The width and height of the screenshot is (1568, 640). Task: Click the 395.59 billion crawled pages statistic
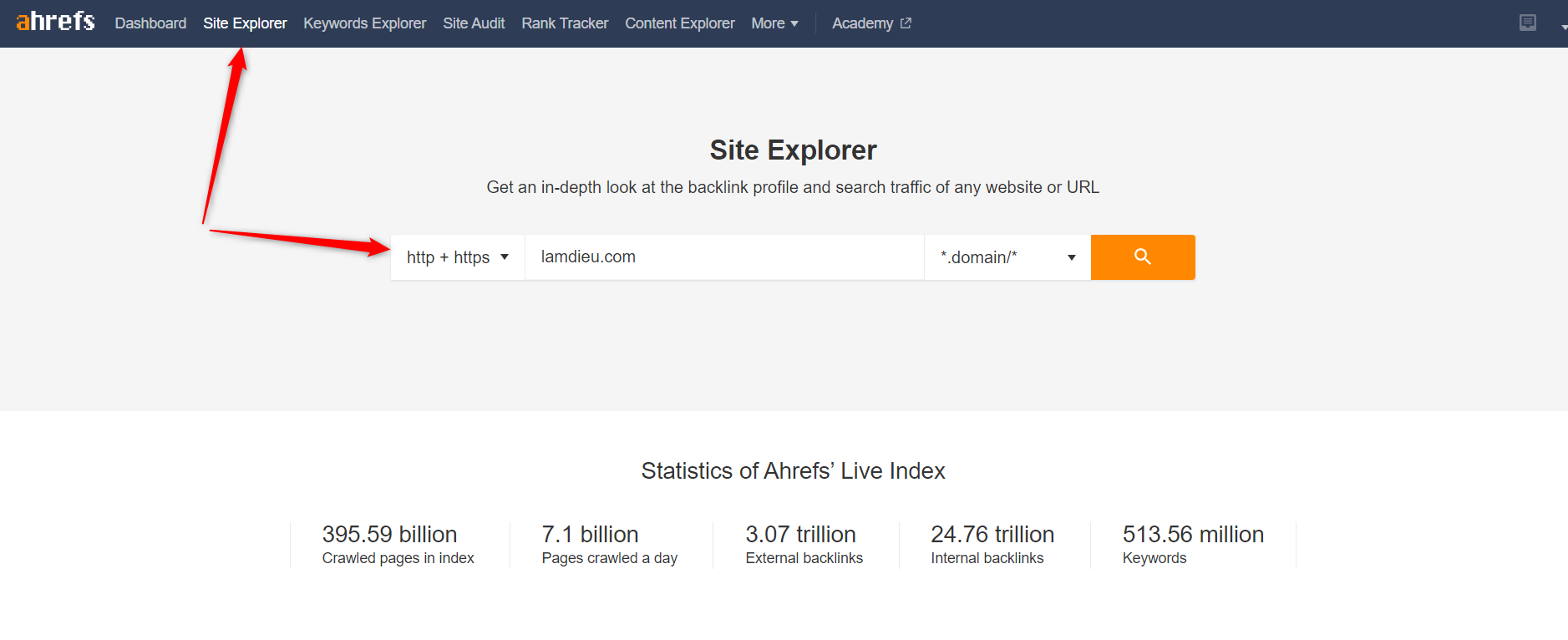pos(398,545)
